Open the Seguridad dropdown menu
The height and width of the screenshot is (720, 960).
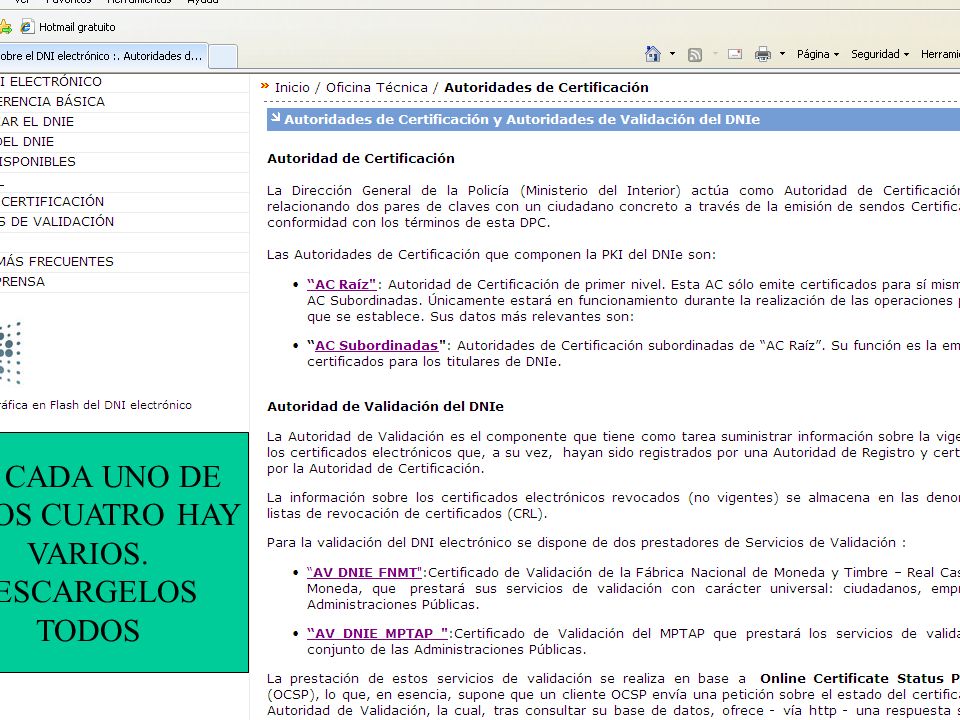[x=880, y=54]
